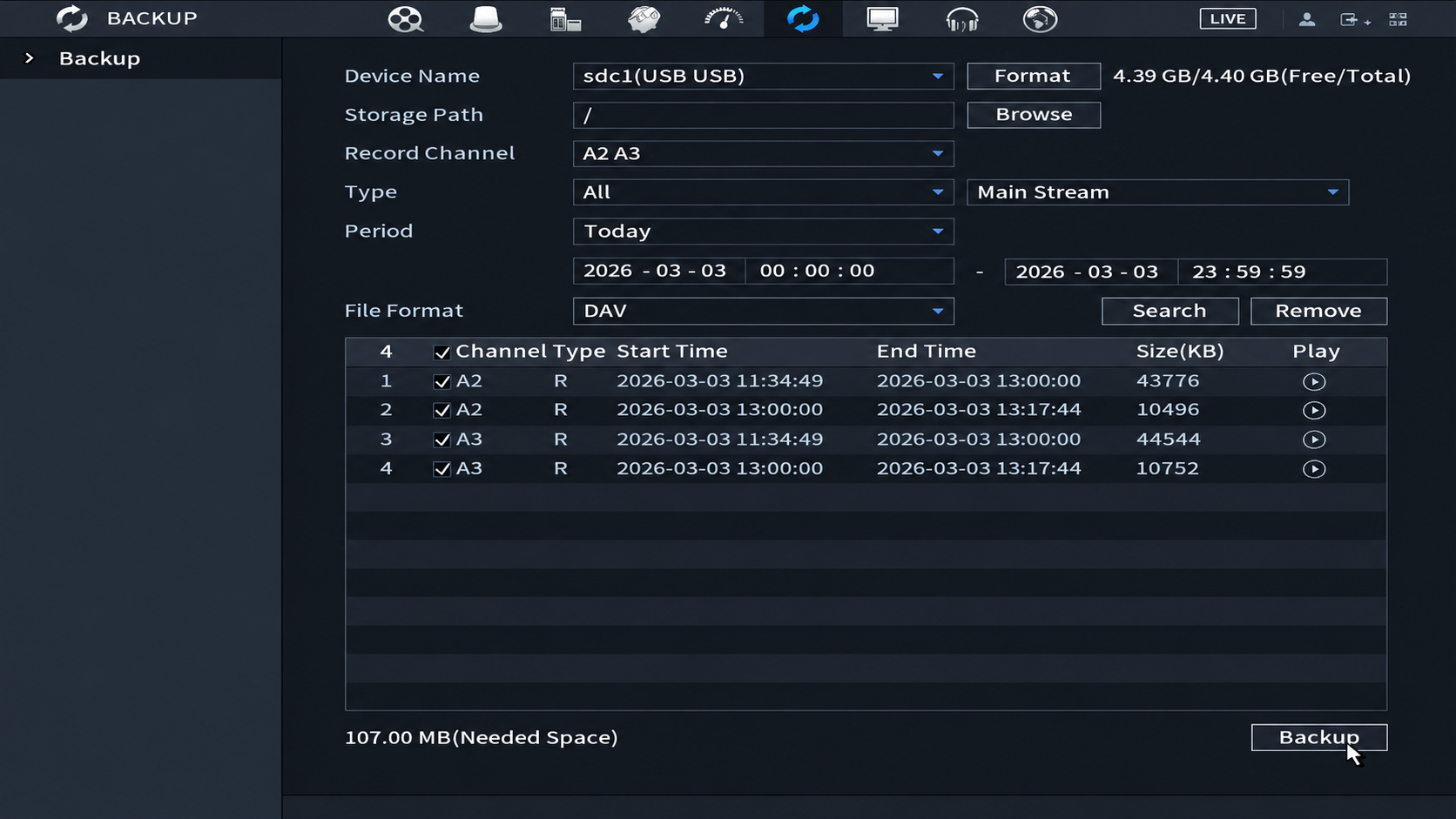Click the size value 44544
The image size is (1456, 819).
point(1168,440)
